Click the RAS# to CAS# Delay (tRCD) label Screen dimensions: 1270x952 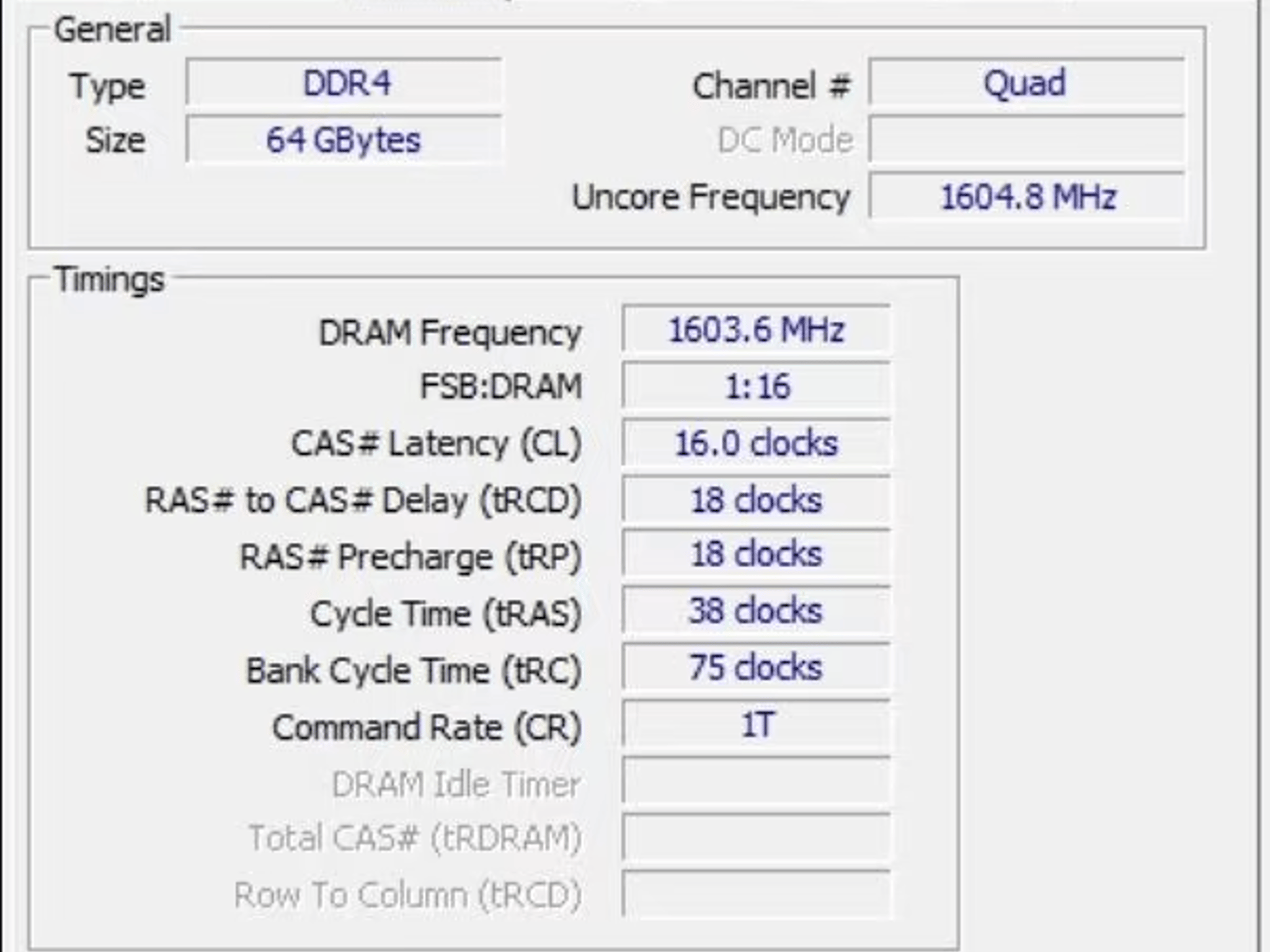[x=363, y=501]
